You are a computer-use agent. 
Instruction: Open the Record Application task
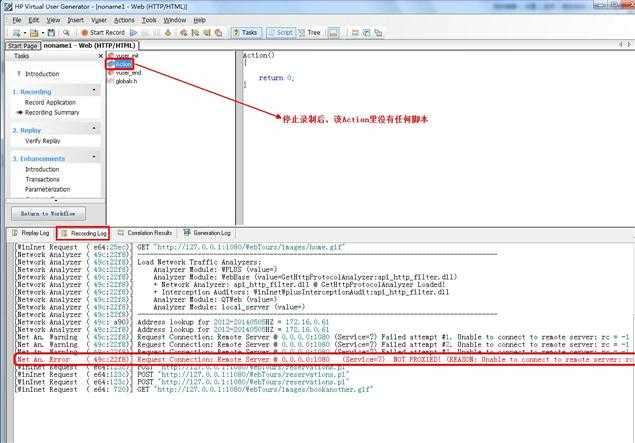click(50, 102)
